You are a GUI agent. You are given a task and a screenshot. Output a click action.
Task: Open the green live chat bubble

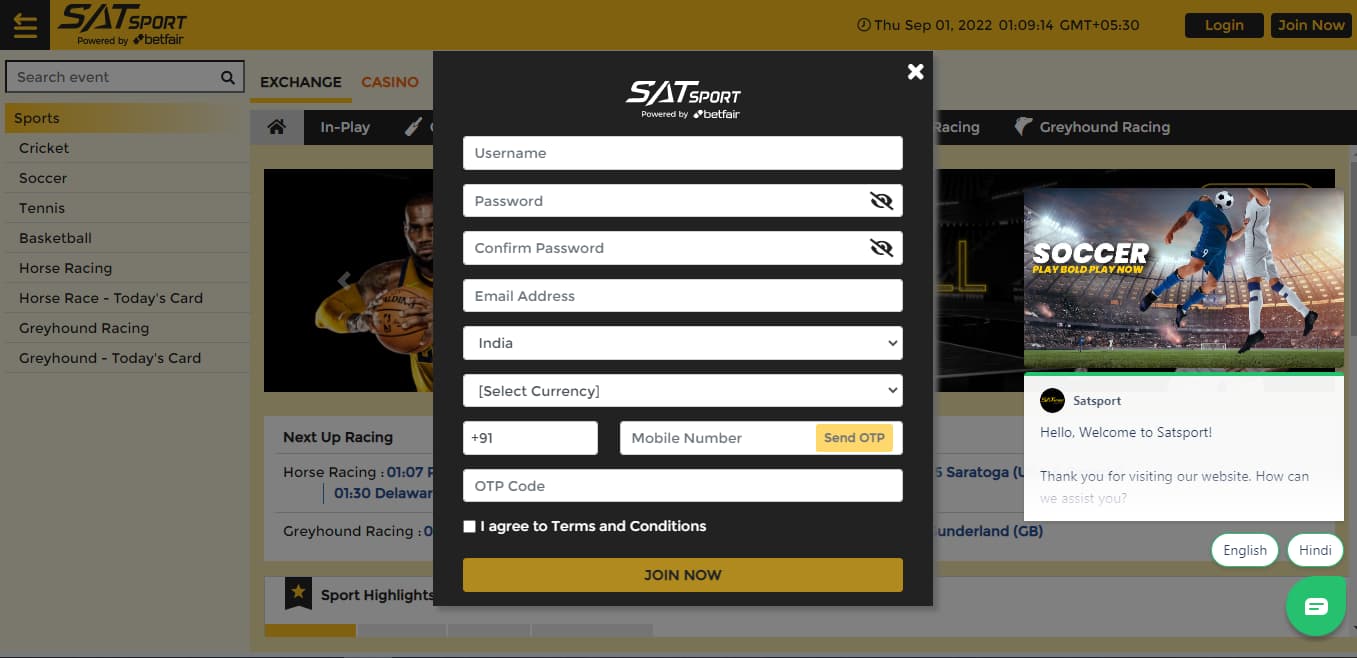pyautogui.click(x=1316, y=606)
